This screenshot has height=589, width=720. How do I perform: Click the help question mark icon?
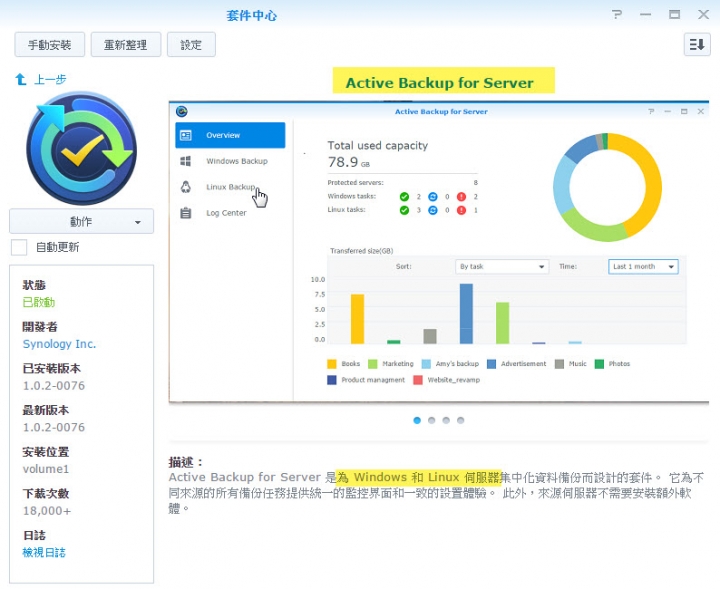click(x=617, y=15)
